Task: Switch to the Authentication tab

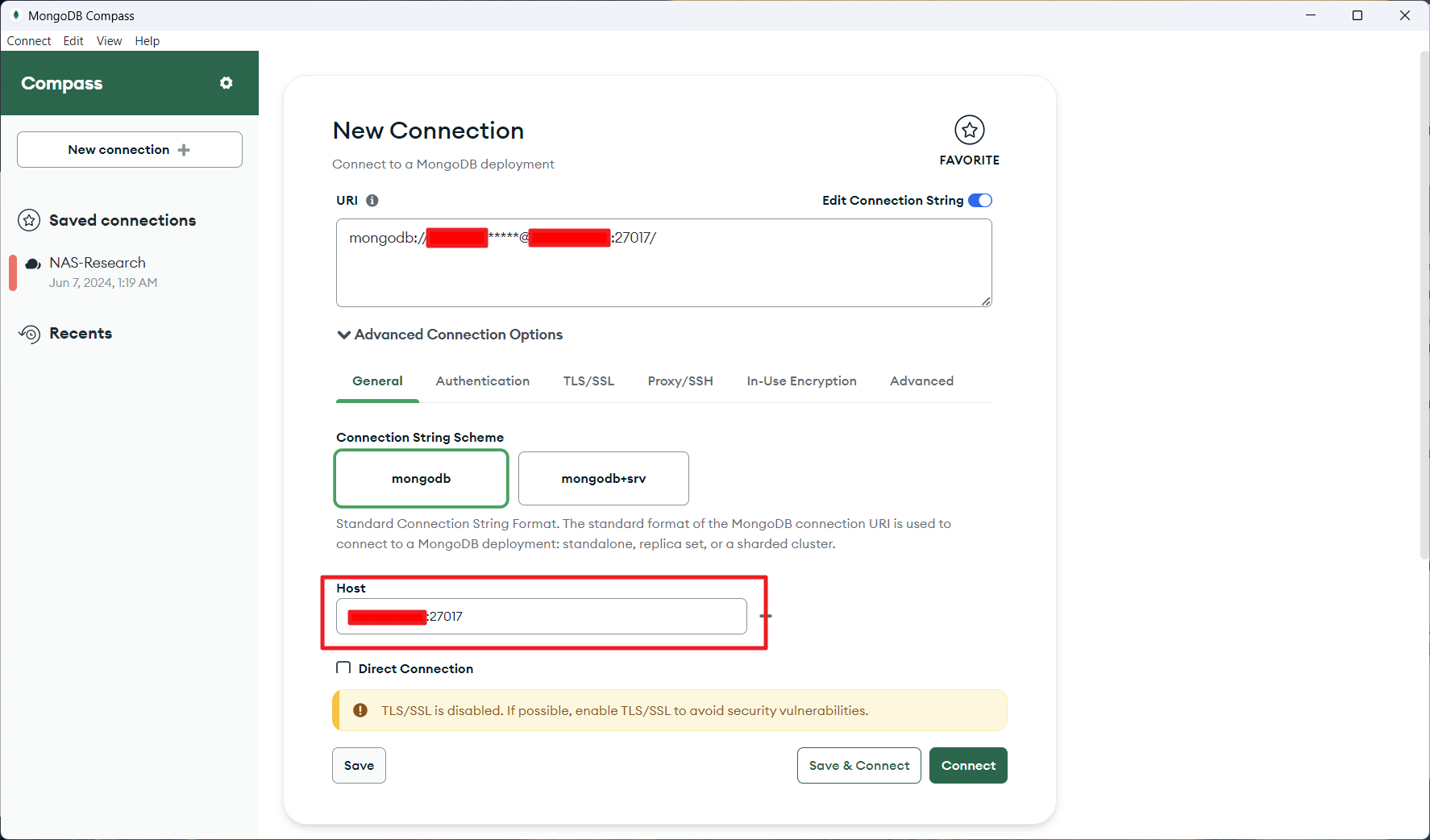Action: (483, 381)
